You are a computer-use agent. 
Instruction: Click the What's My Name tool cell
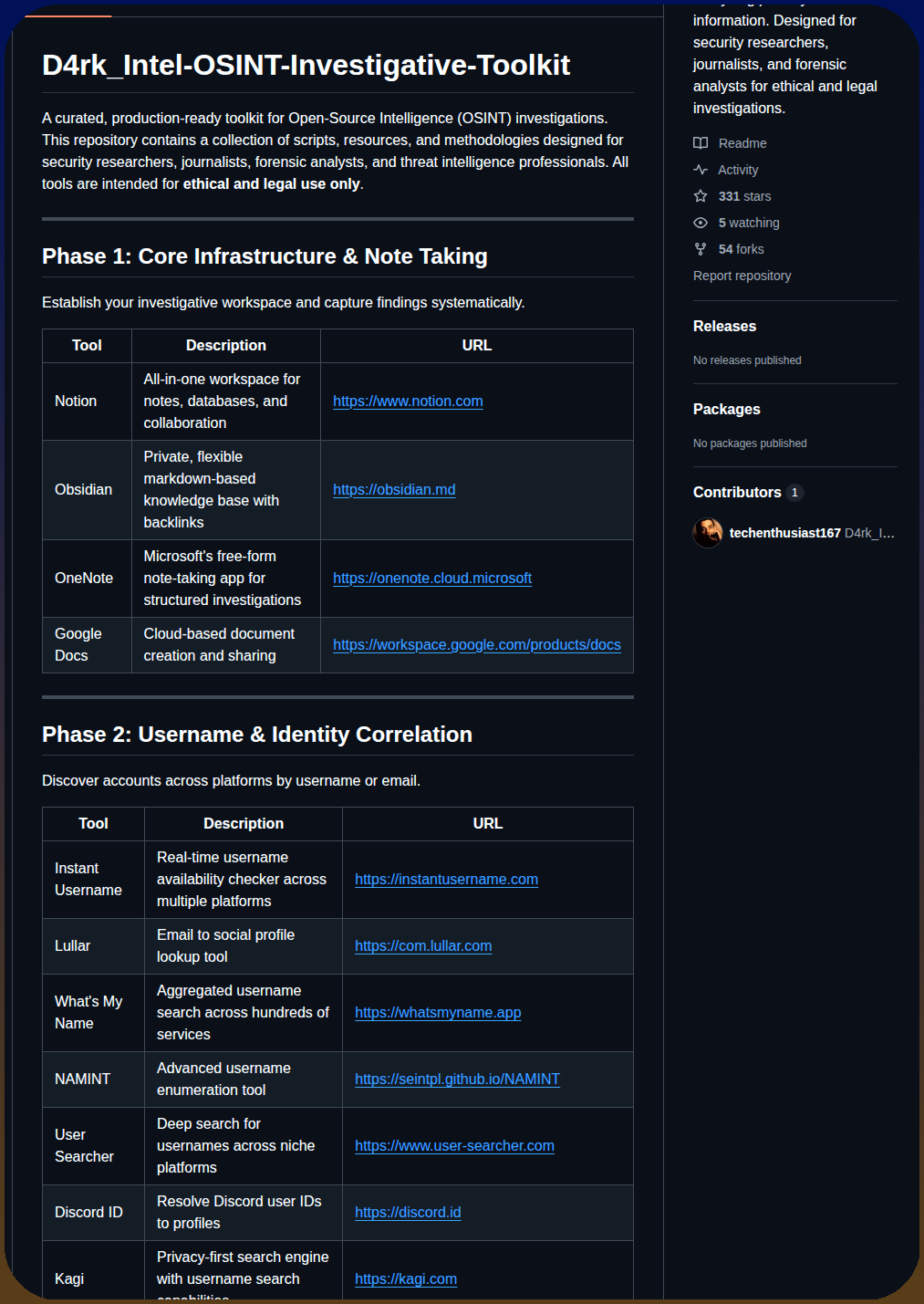tap(93, 1013)
